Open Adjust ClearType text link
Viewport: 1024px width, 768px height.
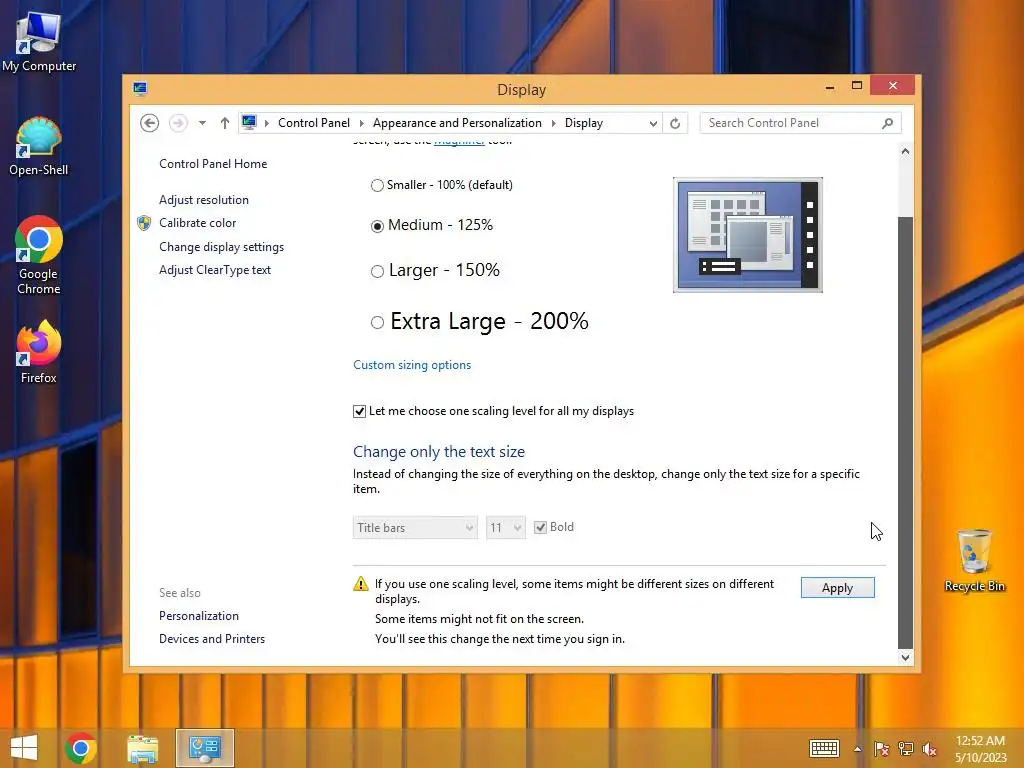(x=215, y=270)
